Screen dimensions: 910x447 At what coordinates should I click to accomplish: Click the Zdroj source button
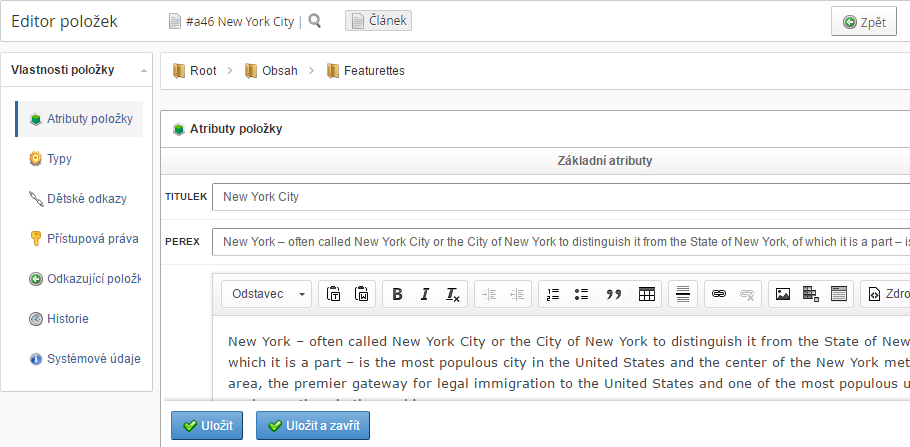[886, 294]
